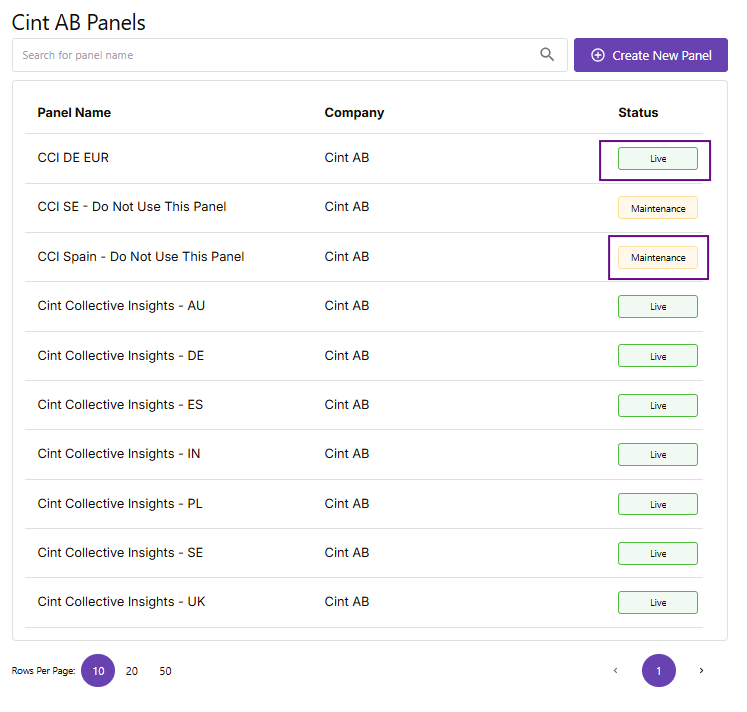
Task: Open Cint Collective Insights - UK
Action: (x=121, y=602)
